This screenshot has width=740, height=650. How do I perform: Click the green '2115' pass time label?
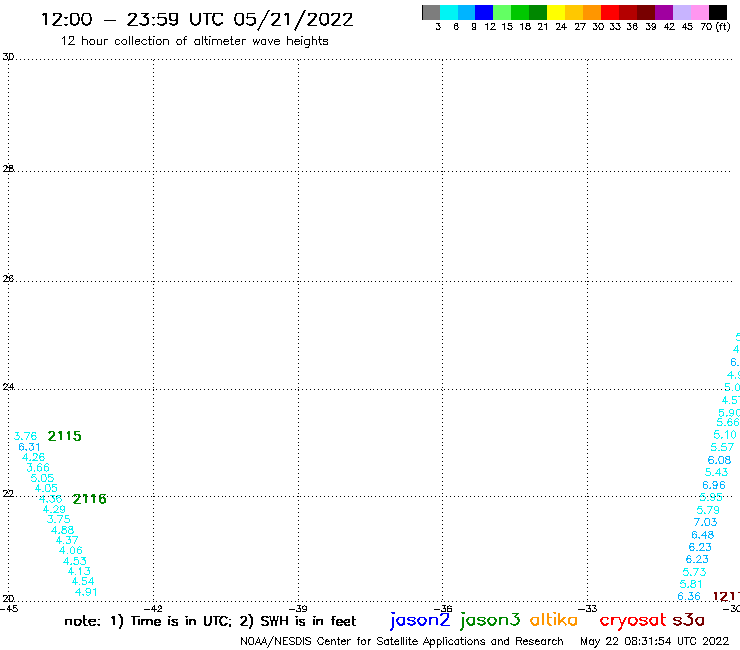click(x=65, y=436)
